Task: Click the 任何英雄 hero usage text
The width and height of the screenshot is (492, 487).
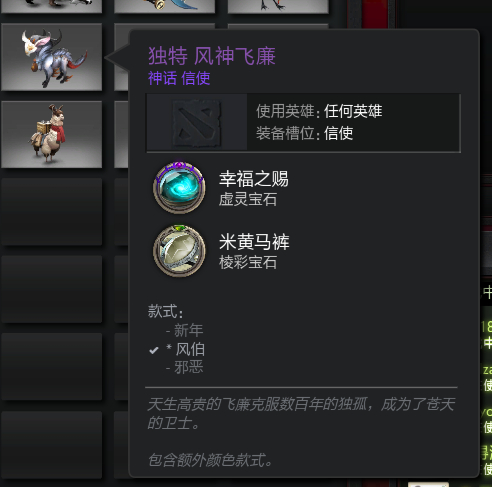Action: (353, 111)
